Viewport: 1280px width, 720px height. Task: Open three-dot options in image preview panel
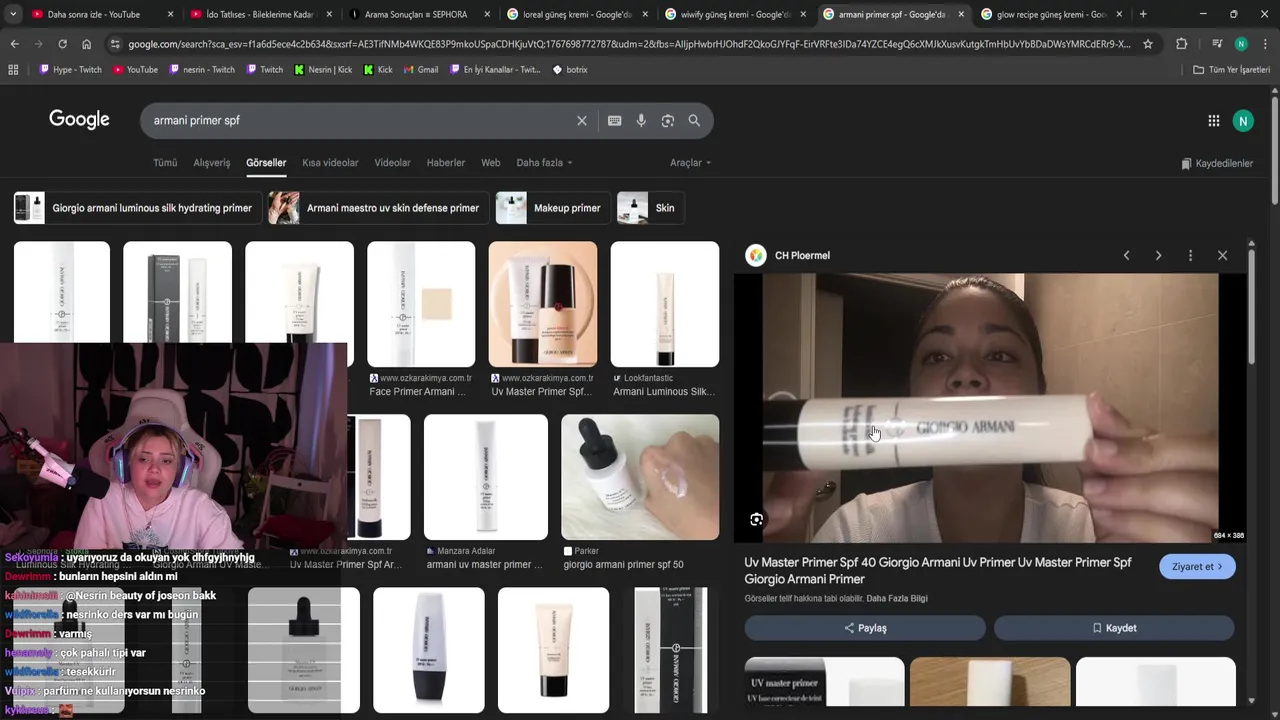(x=1190, y=256)
